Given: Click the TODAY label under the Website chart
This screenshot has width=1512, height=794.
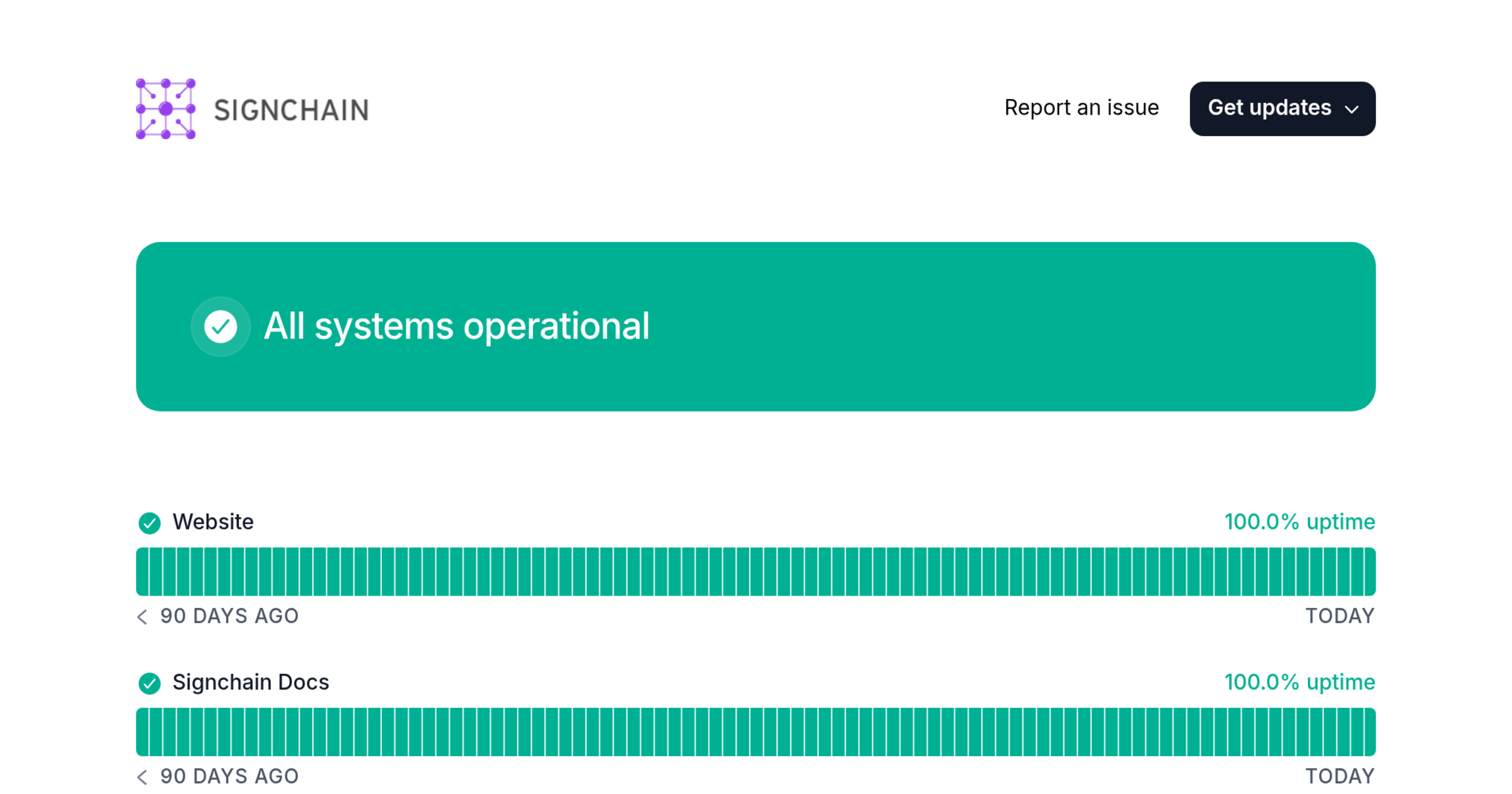Looking at the screenshot, I should click(1339, 616).
